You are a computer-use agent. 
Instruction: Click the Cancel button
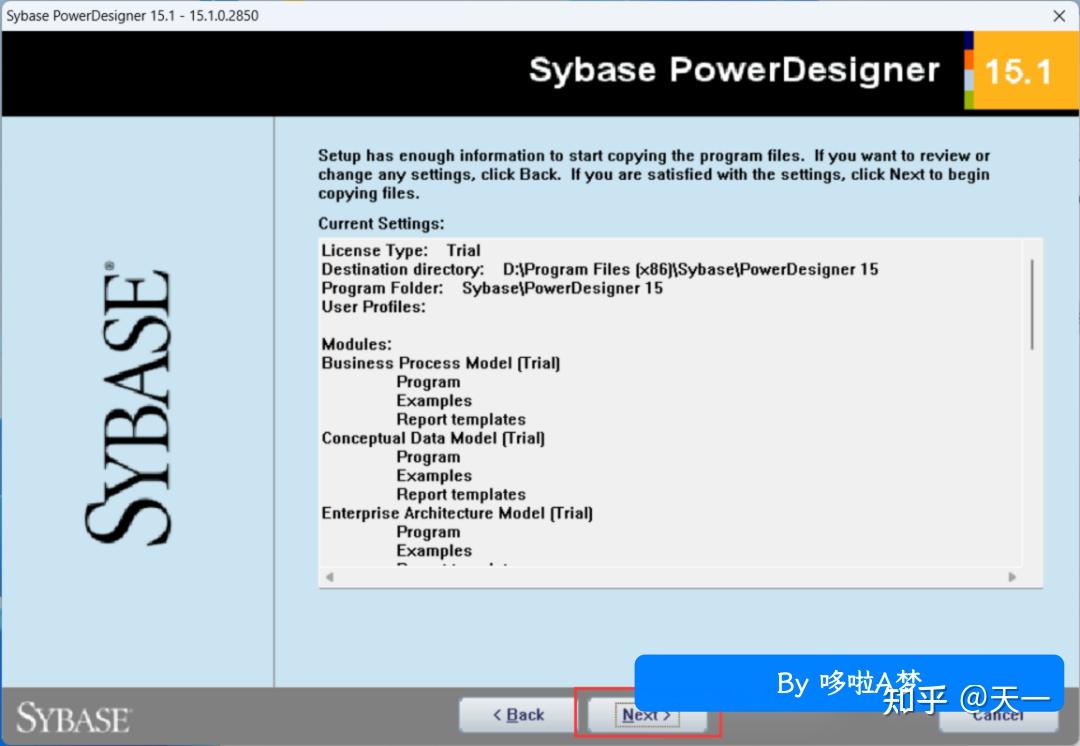click(1000, 715)
